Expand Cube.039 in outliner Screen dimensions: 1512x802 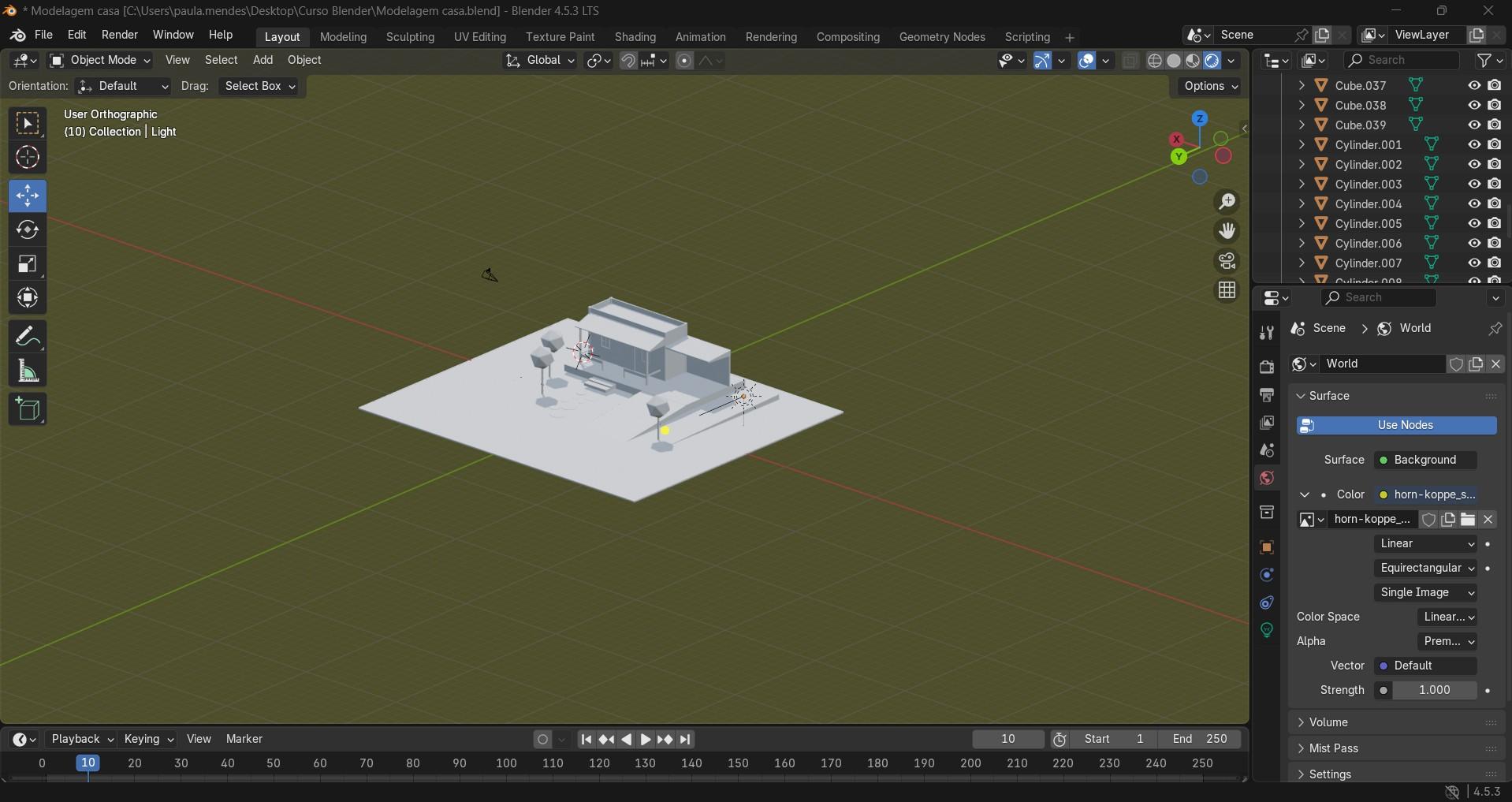[1302, 125]
